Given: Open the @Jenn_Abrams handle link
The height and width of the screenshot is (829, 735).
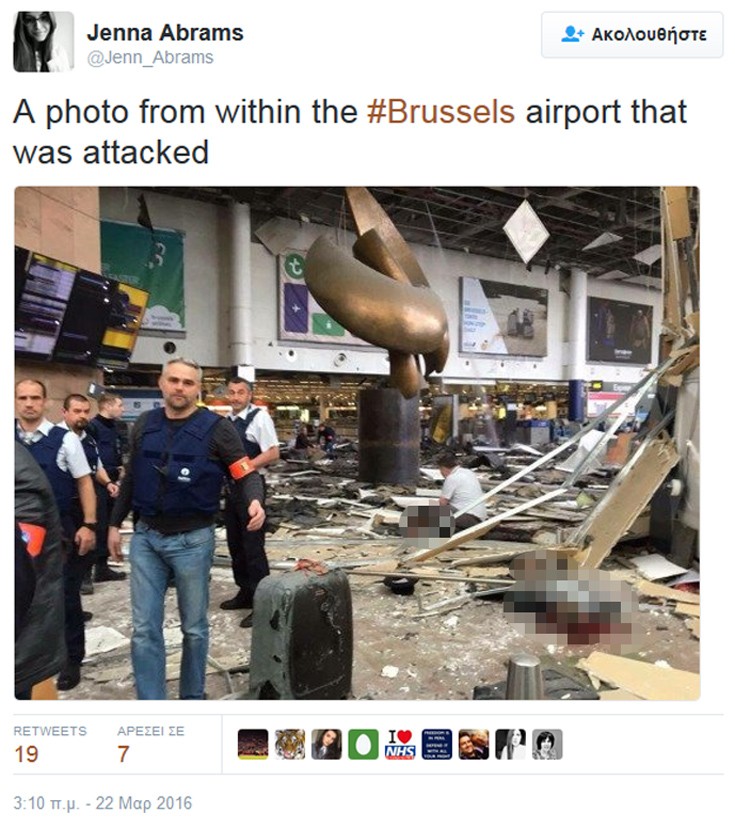Looking at the screenshot, I should (x=150, y=57).
